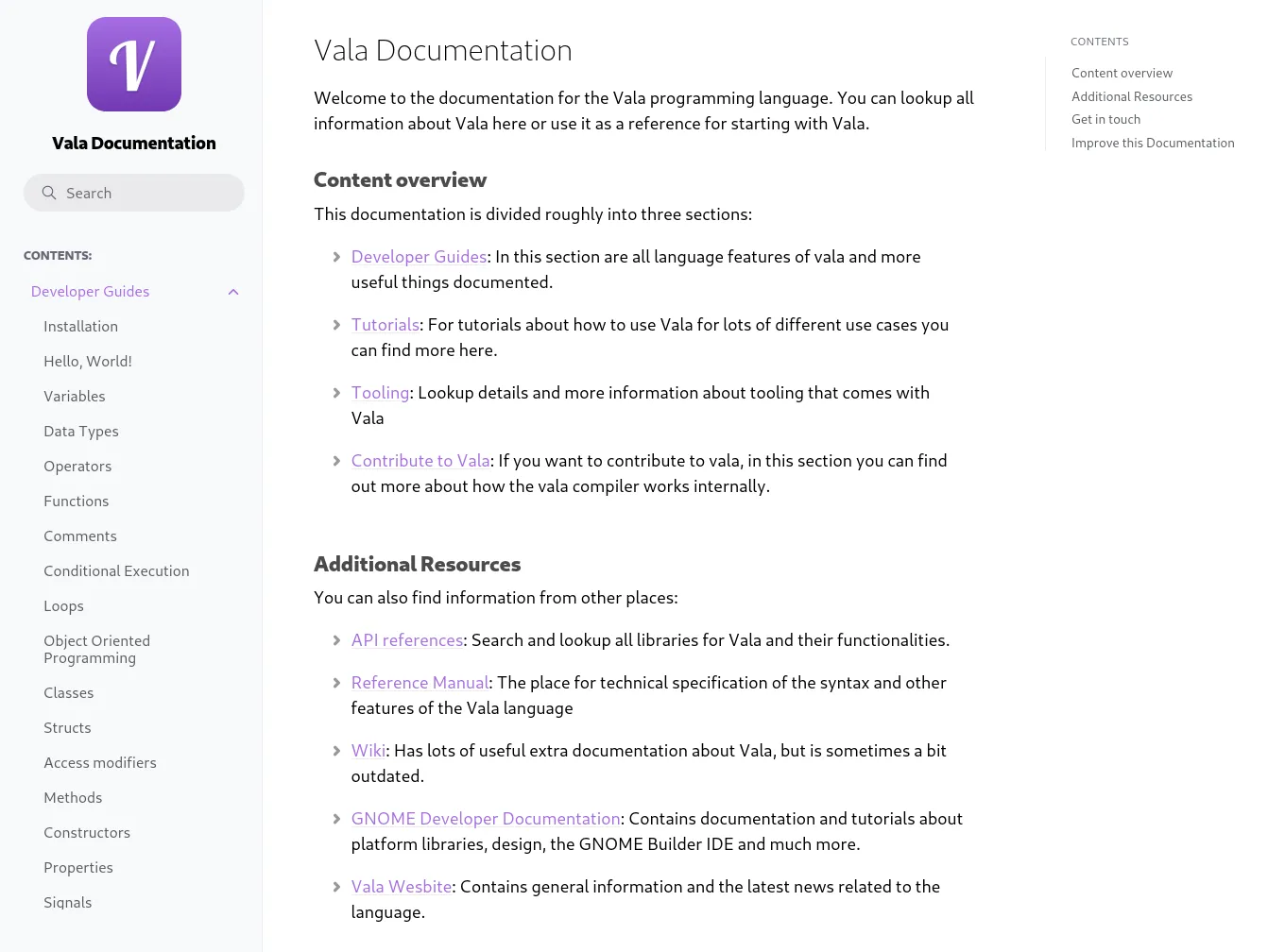Jump to Improve this Documentation section
Image resolution: width=1285 pixels, height=952 pixels.
pyautogui.click(x=1153, y=143)
